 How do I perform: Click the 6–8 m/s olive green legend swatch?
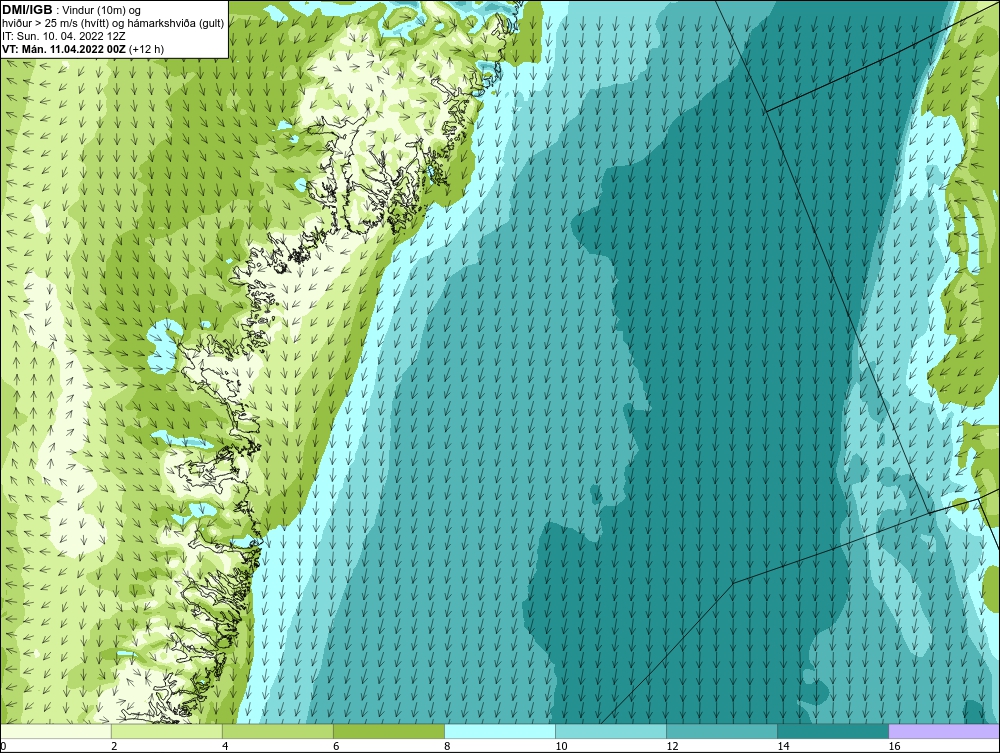click(388, 731)
